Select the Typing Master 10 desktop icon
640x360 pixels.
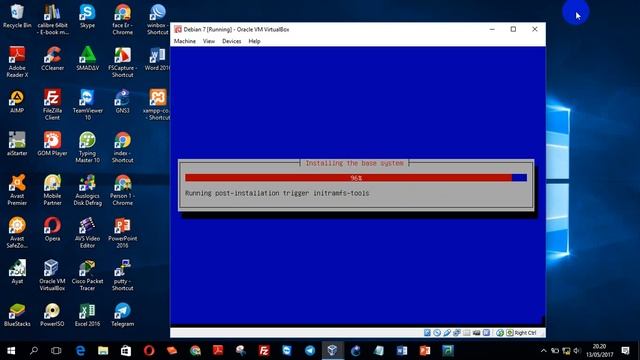point(87,147)
